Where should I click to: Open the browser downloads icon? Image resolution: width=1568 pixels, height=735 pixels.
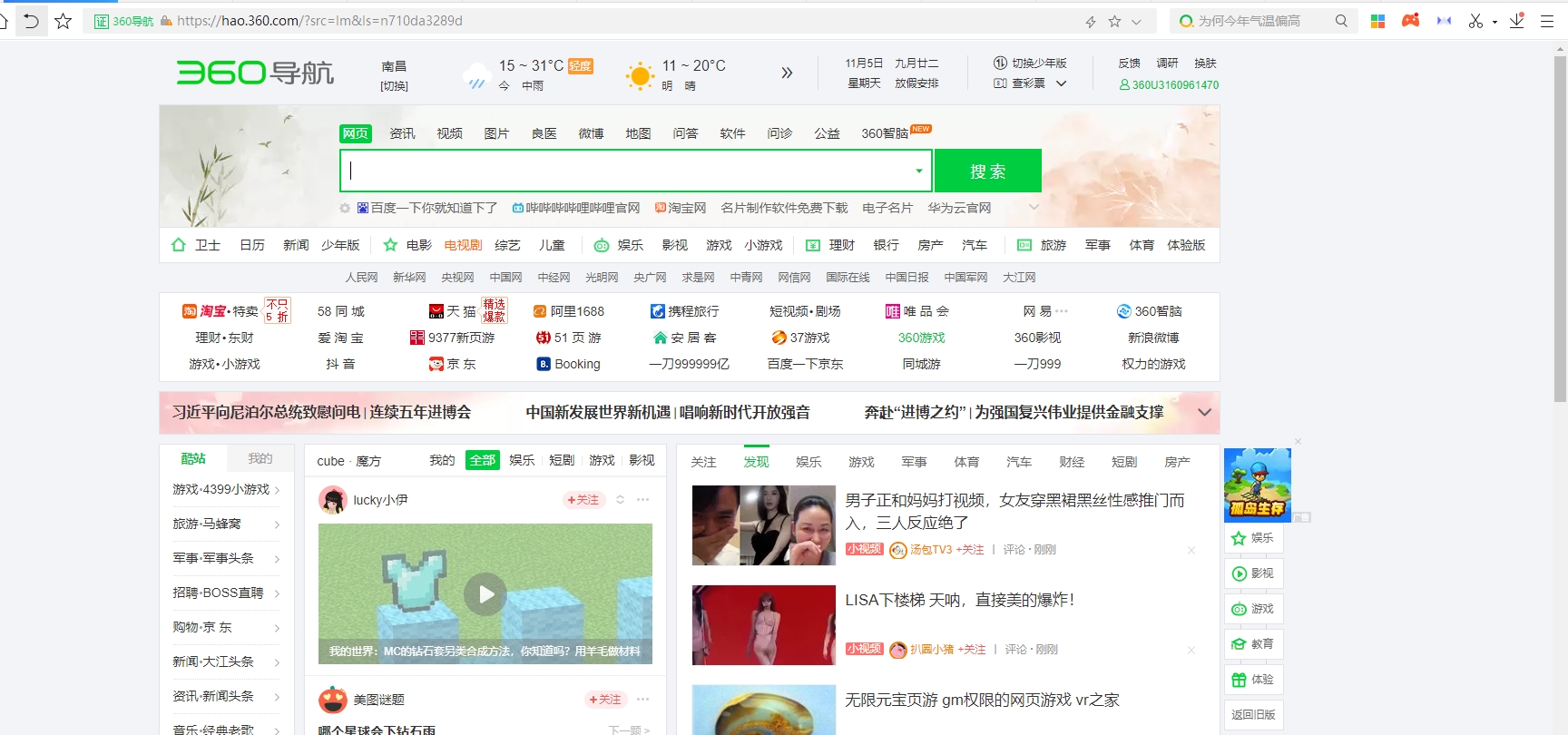tap(1517, 21)
